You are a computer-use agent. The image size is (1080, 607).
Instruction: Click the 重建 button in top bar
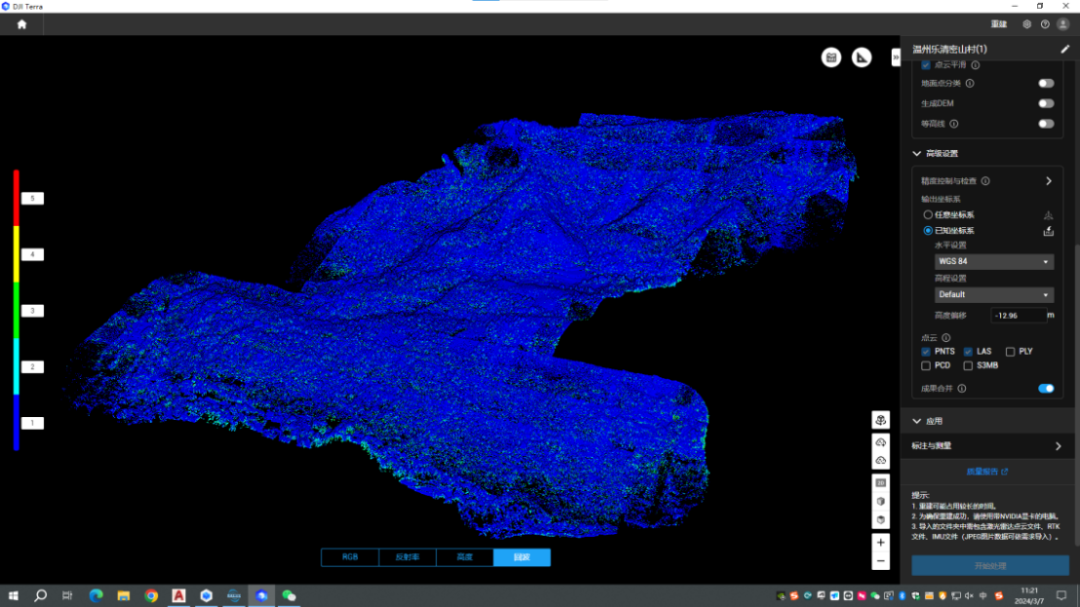click(999, 24)
